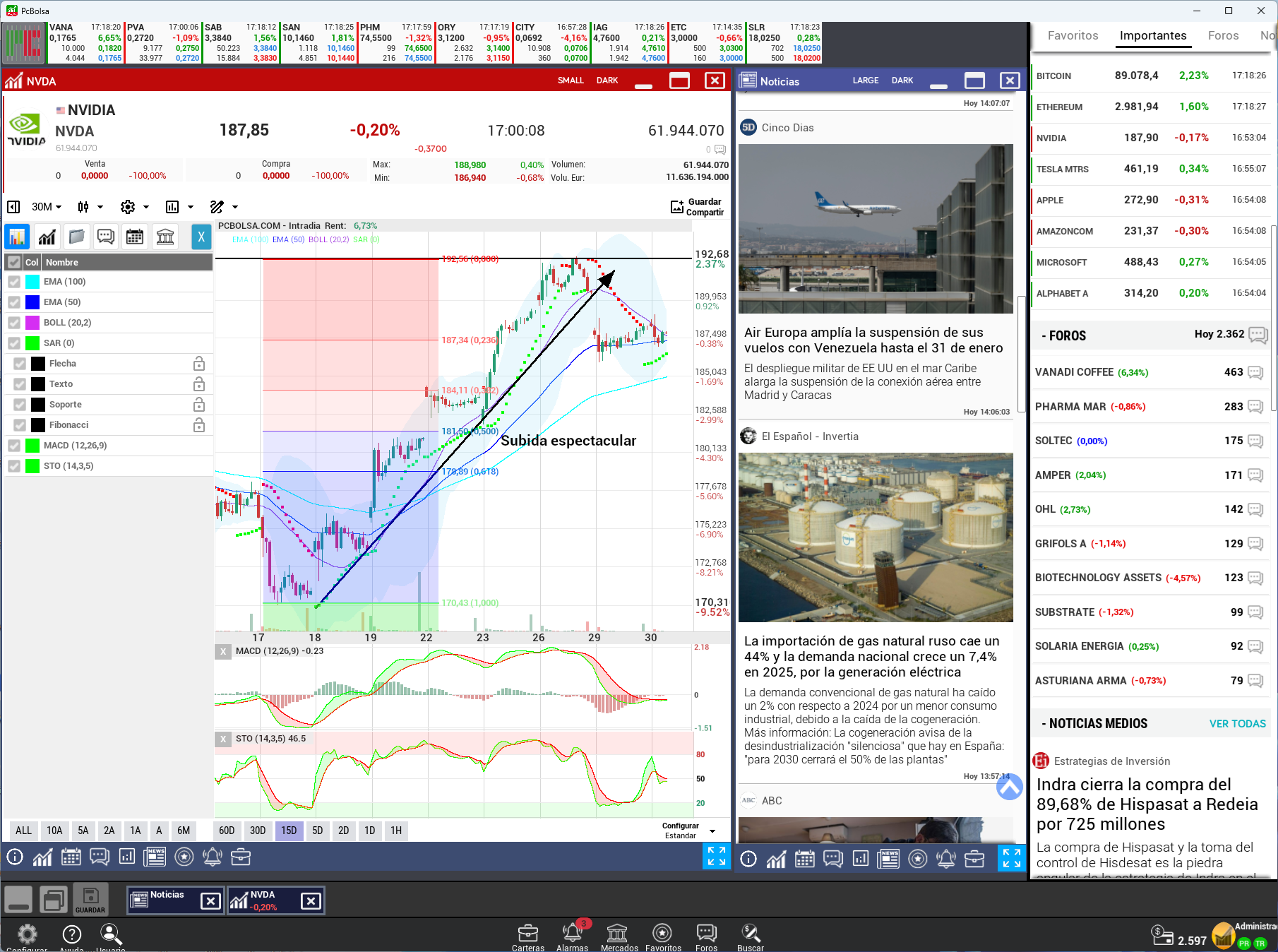The image size is (1278, 952).
Task: Select the 6M time range button
Action: click(x=184, y=831)
